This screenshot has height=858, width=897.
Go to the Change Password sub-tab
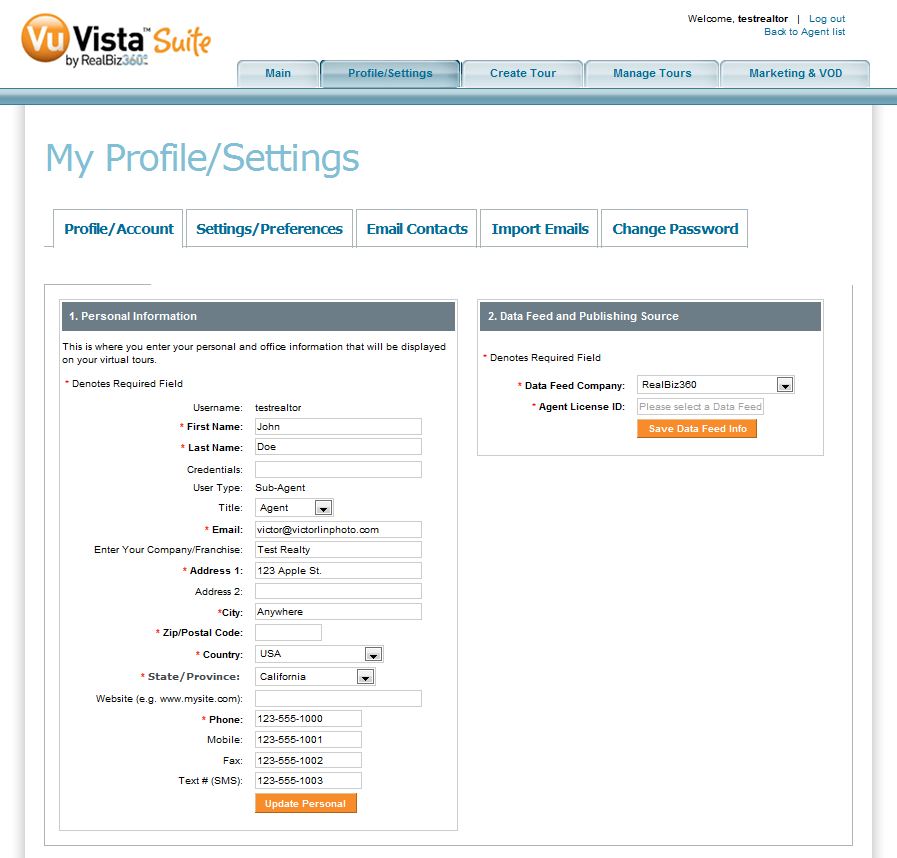[x=675, y=229]
